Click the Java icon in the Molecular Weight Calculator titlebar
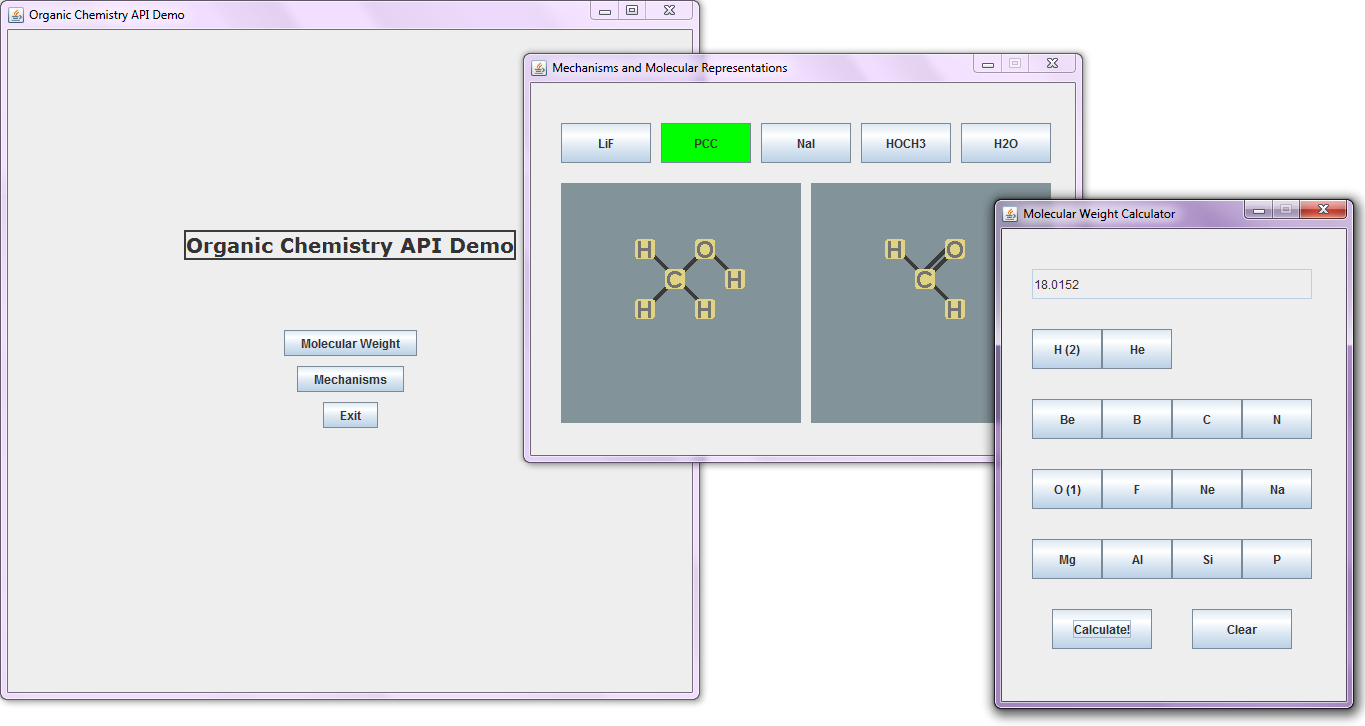The image size is (1365, 726). click(x=1009, y=213)
